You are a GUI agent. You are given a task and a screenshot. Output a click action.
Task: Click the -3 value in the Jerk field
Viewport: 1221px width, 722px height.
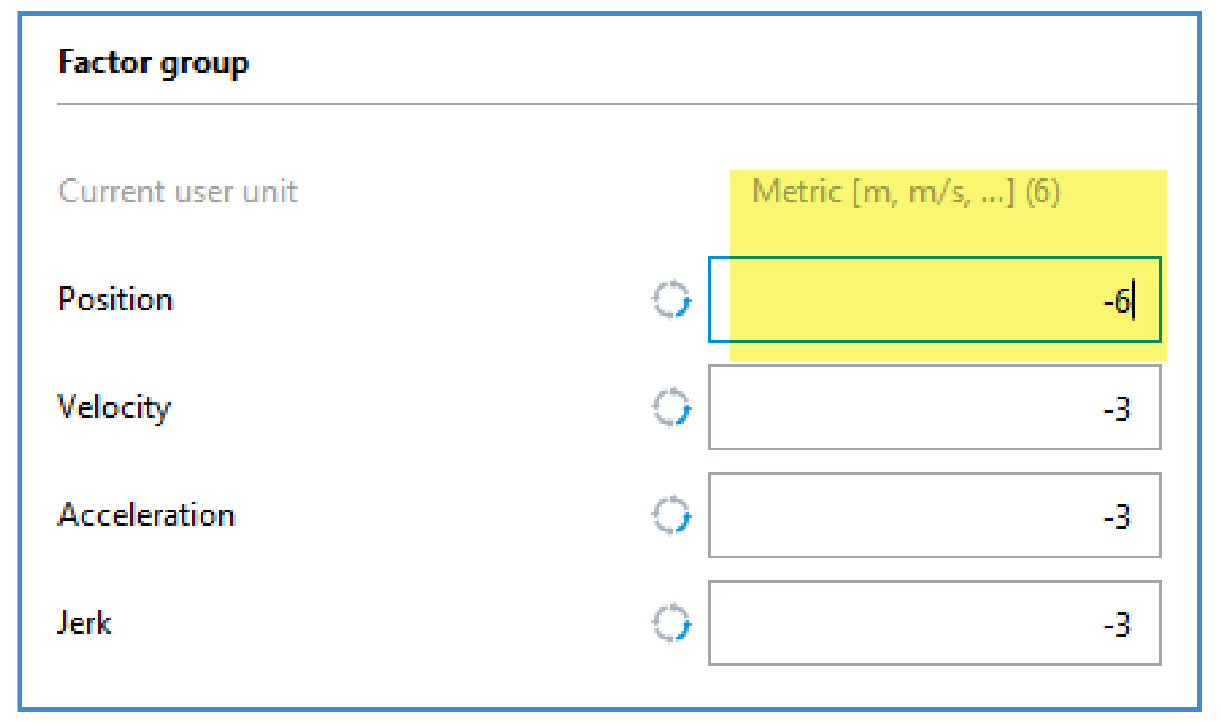[x=1117, y=626]
